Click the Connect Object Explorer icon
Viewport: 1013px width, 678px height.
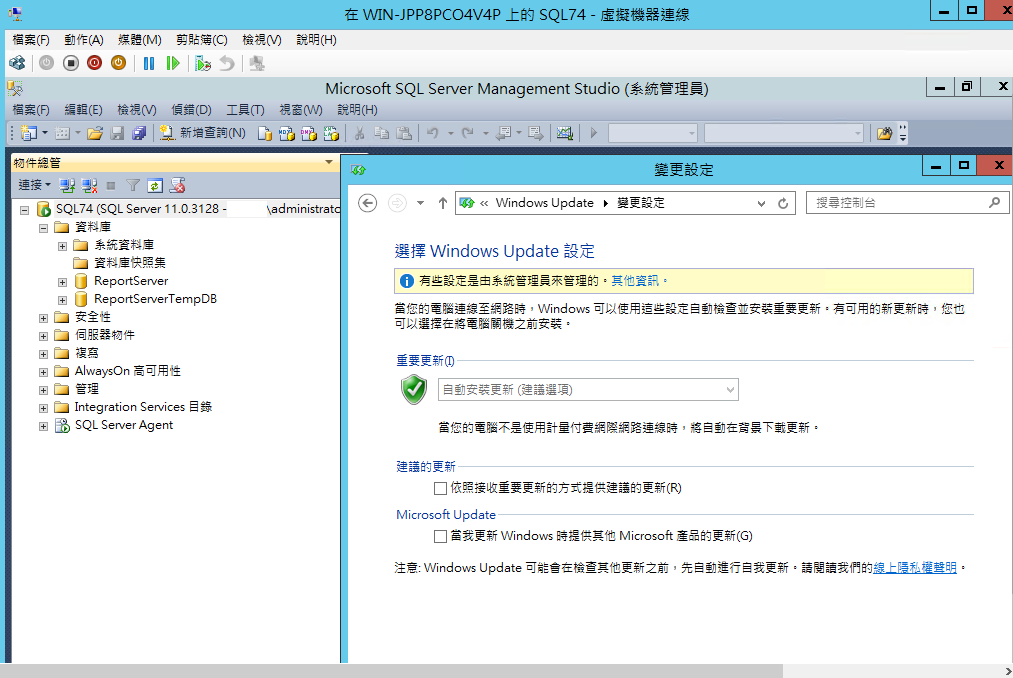pos(67,186)
